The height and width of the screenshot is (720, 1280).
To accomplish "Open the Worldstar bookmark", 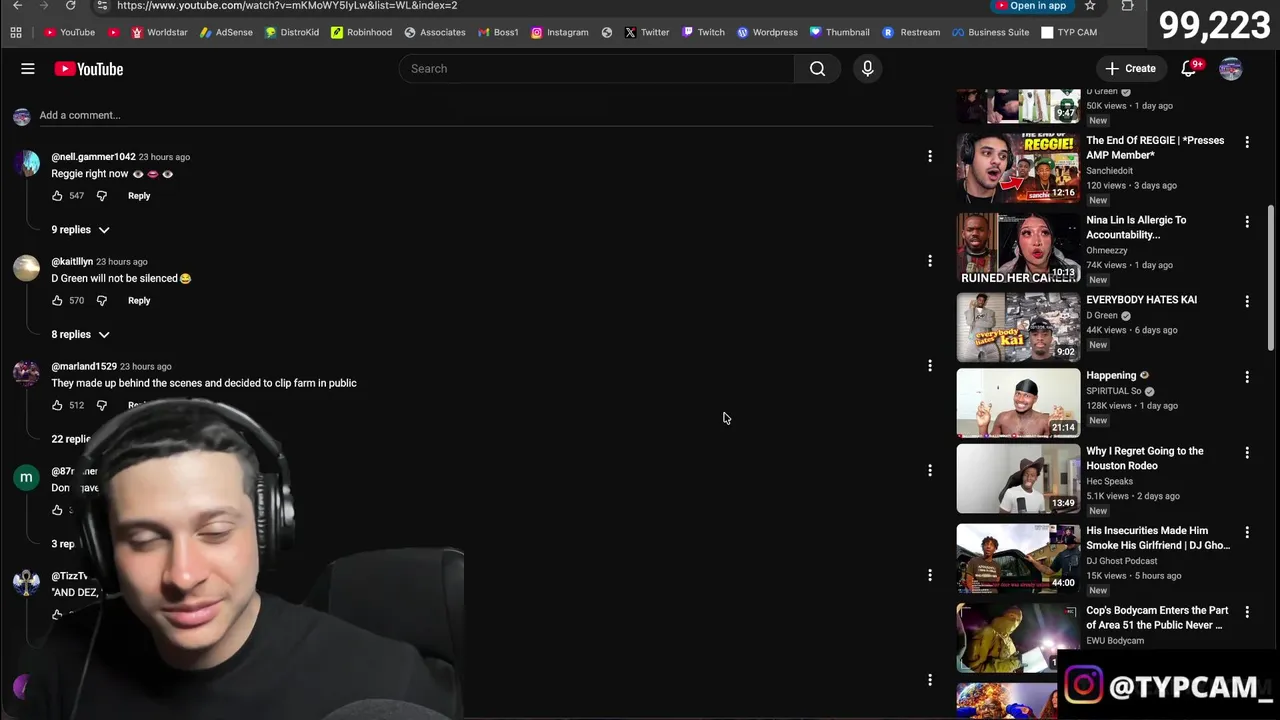I will coord(159,32).
